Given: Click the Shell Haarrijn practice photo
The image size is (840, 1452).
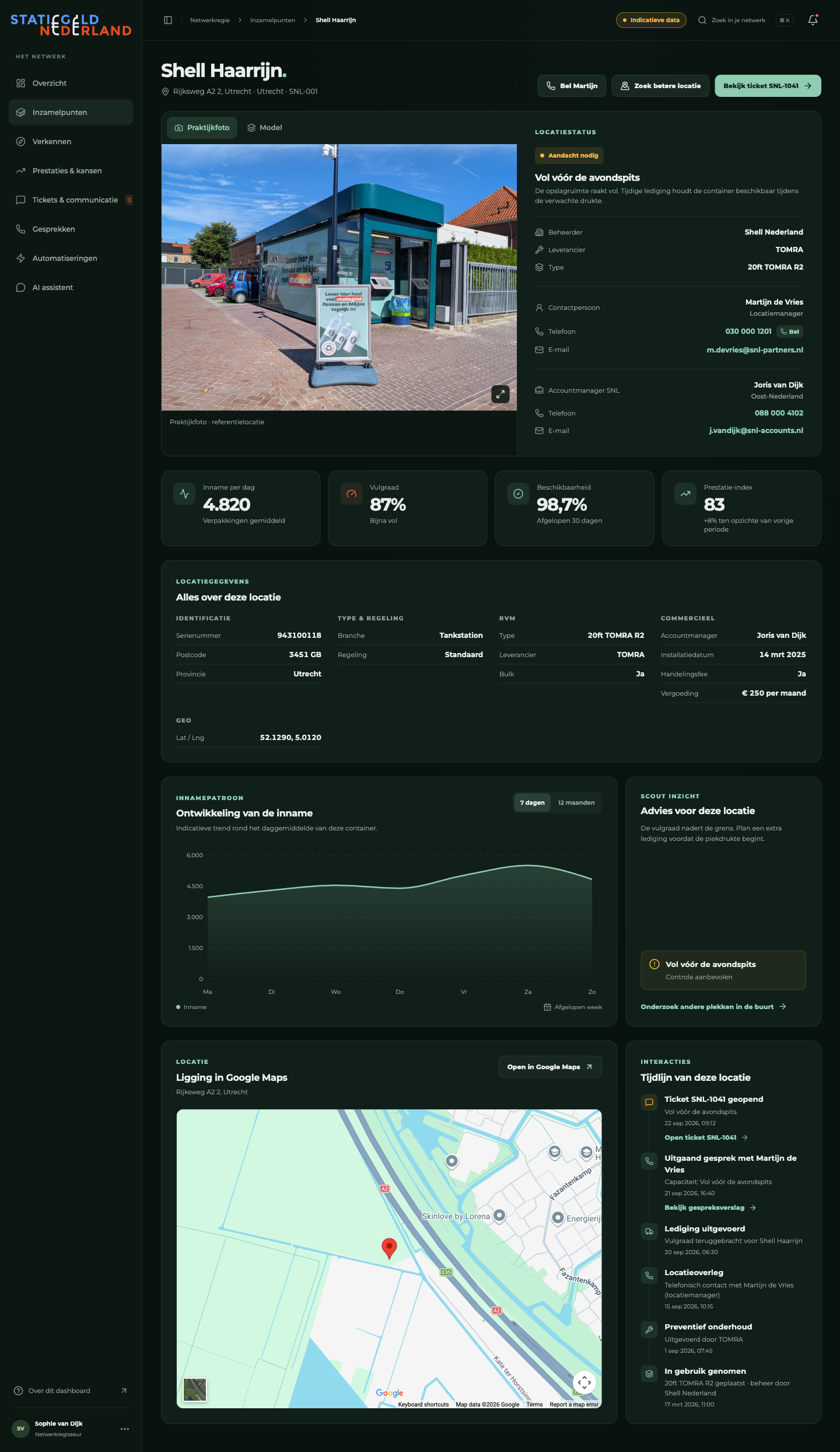Looking at the screenshot, I should tap(339, 278).
